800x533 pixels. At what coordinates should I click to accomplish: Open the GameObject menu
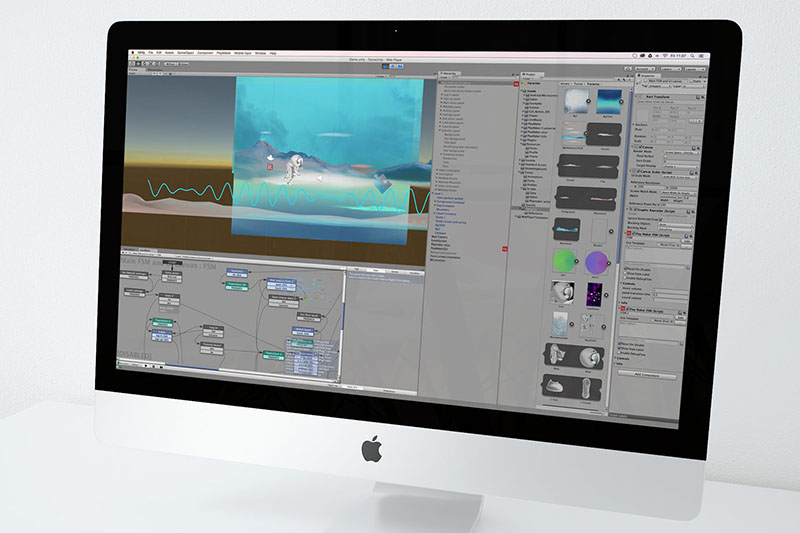coord(186,53)
